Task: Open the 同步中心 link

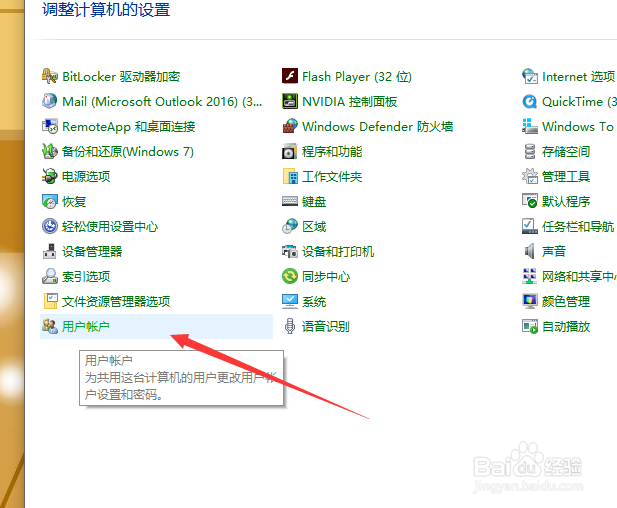Action: 326,277
